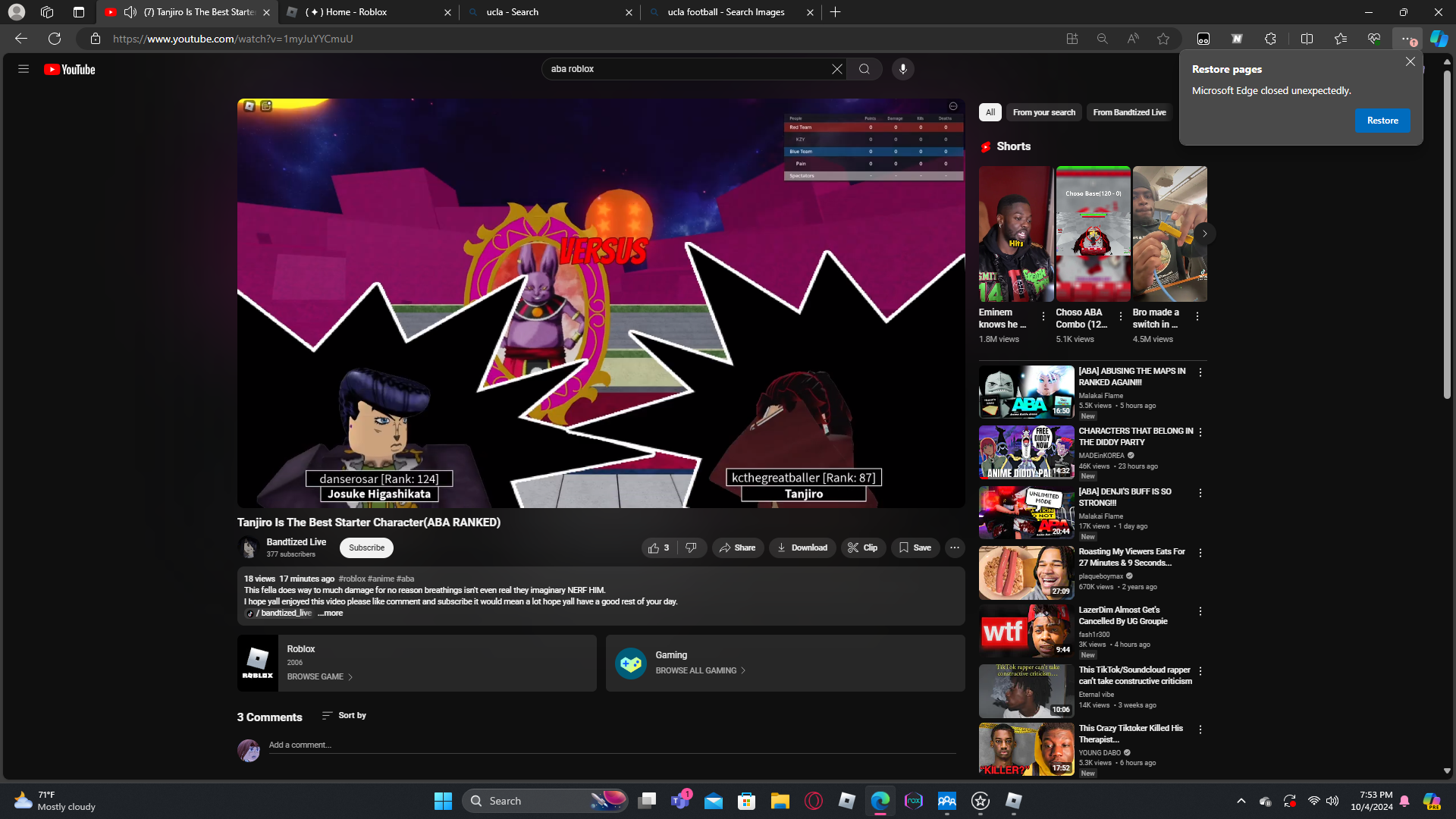Open Edge split screen
Viewport: 1456px width, 819px height.
coord(1307,39)
